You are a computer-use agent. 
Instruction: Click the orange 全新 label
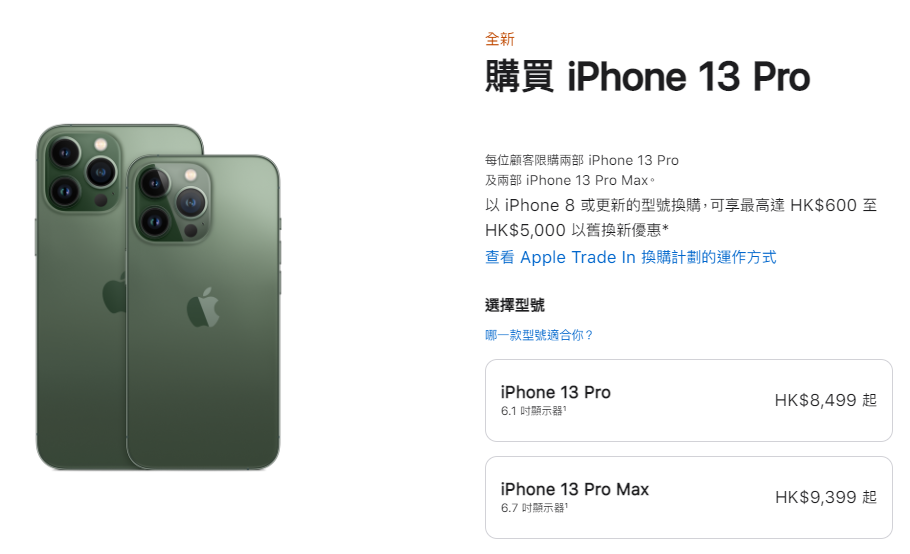(x=500, y=39)
